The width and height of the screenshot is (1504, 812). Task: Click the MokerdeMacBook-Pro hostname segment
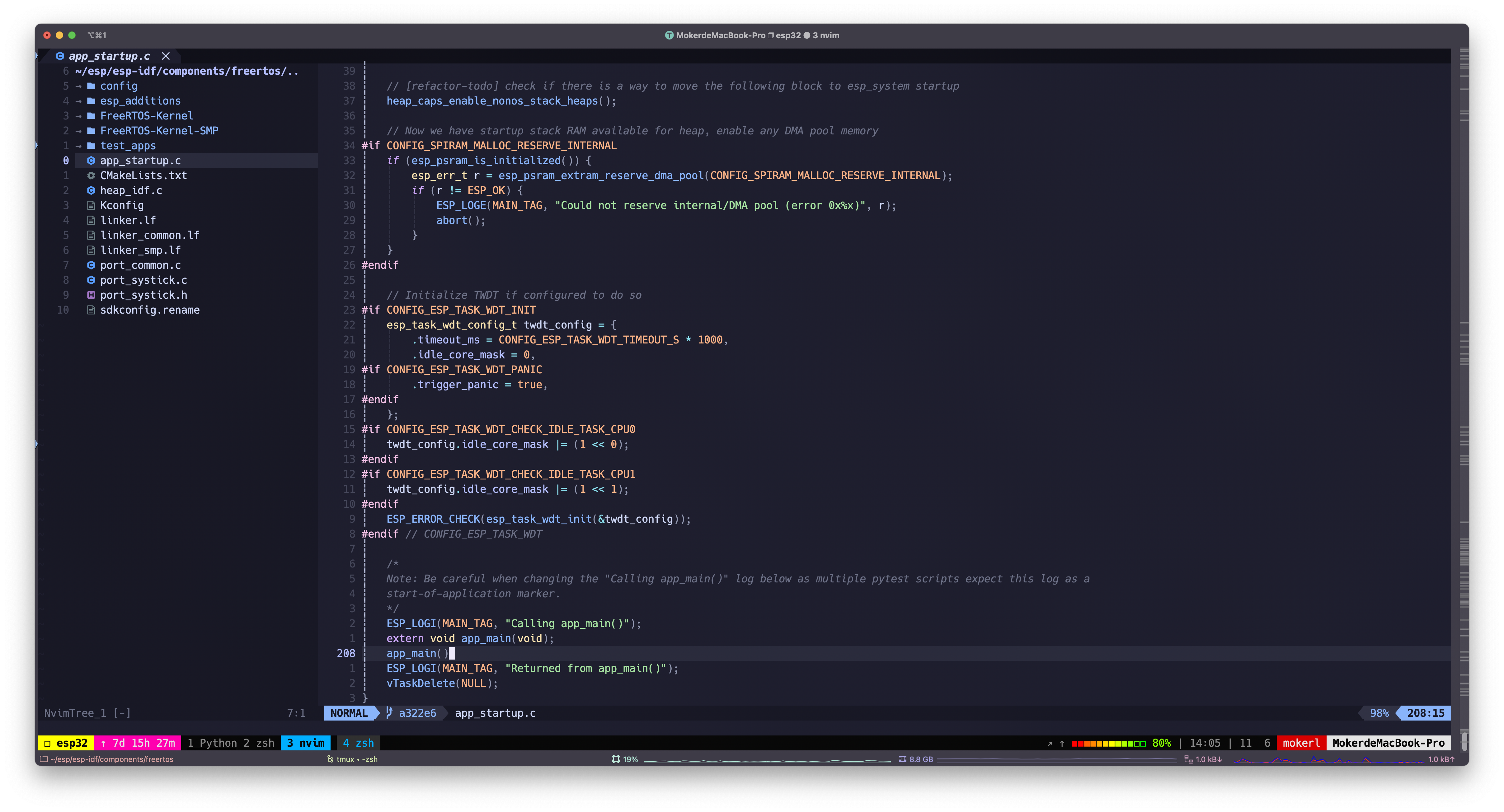coord(1388,743)
